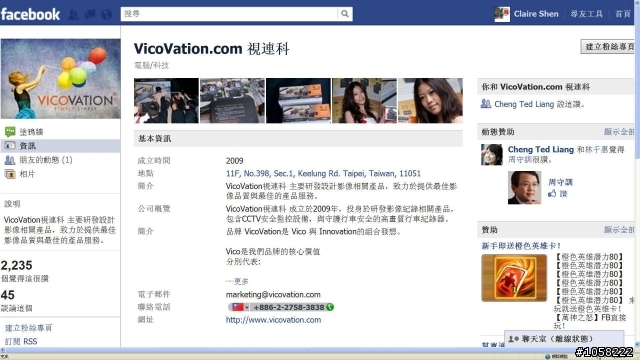
Task: Click the 45 talking about this count
Action: (x=8, y=295)
